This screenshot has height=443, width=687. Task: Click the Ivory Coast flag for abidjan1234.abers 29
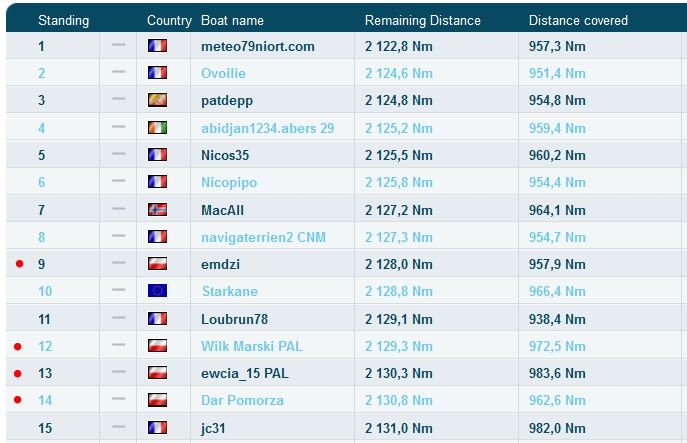click(x=157, y=128)
